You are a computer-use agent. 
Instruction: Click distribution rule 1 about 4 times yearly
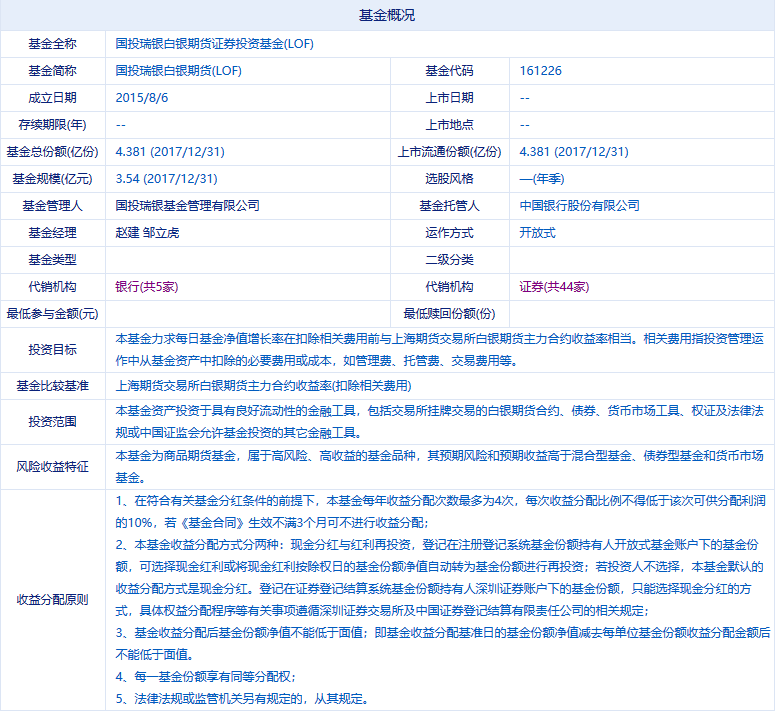(x=440, y=512)
